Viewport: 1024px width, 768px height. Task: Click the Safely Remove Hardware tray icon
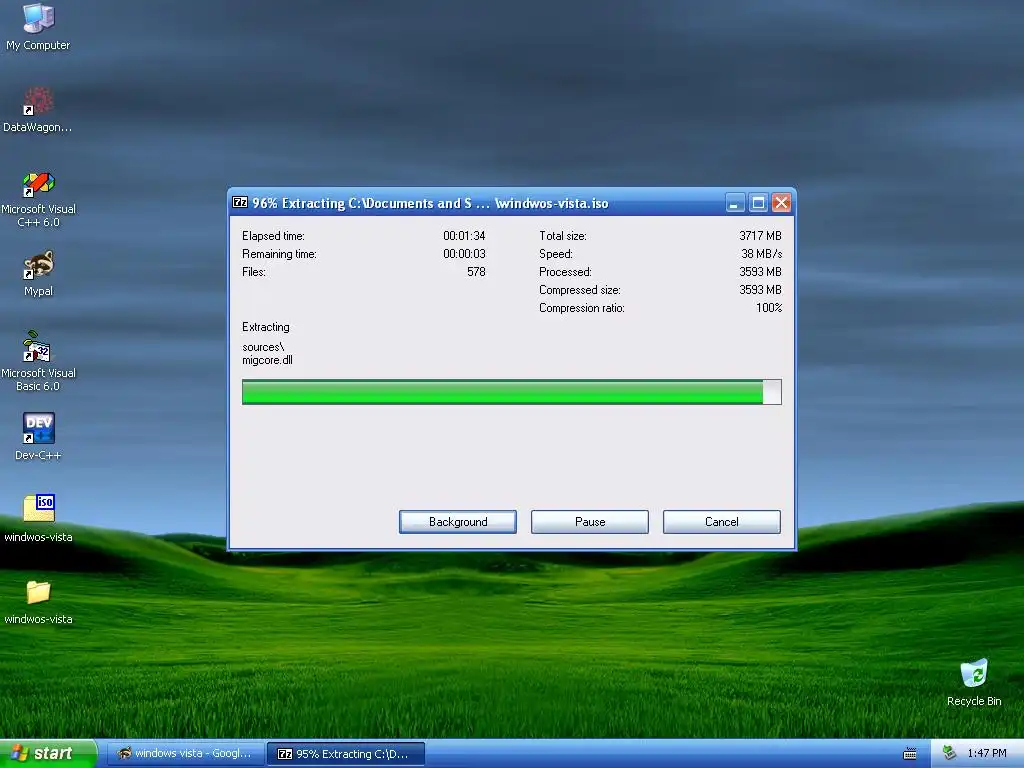click(x=950, y=753)
